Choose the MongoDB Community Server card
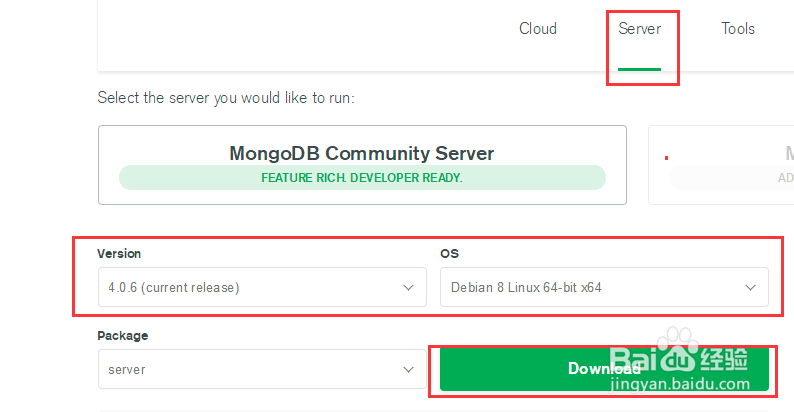 362,165
